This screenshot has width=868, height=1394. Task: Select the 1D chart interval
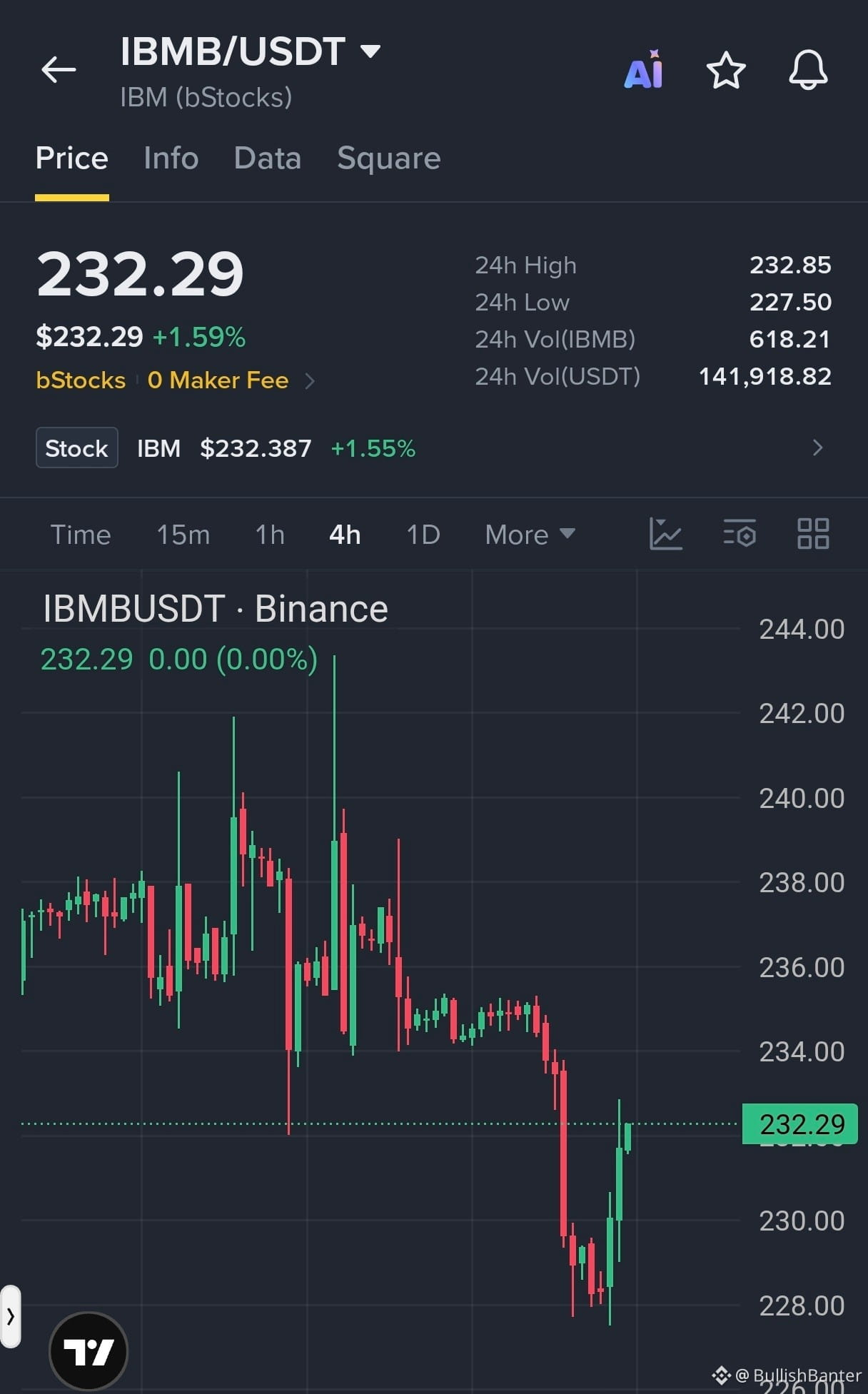tap(423, 535)
